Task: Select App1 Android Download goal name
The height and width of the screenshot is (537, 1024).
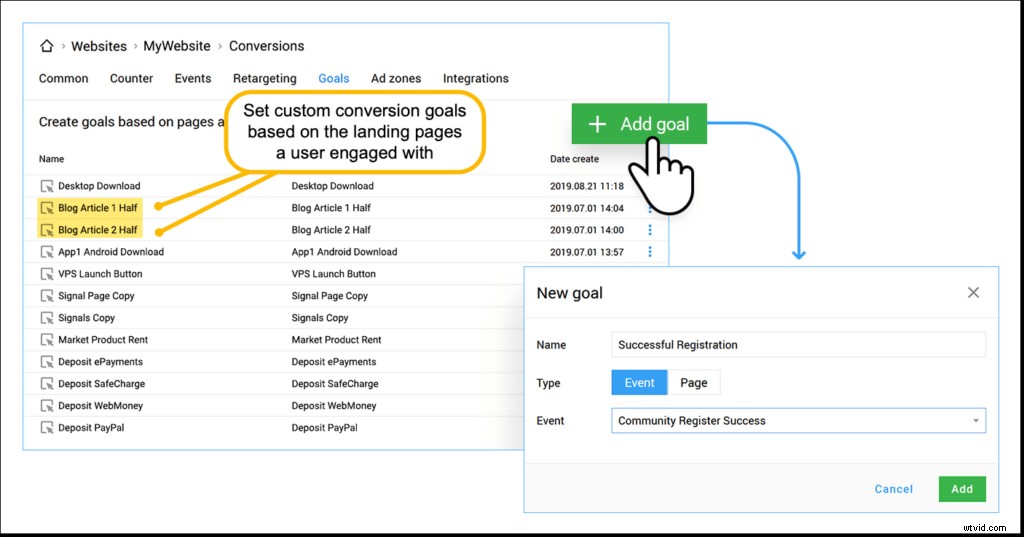Action: (x=111, y=252)
